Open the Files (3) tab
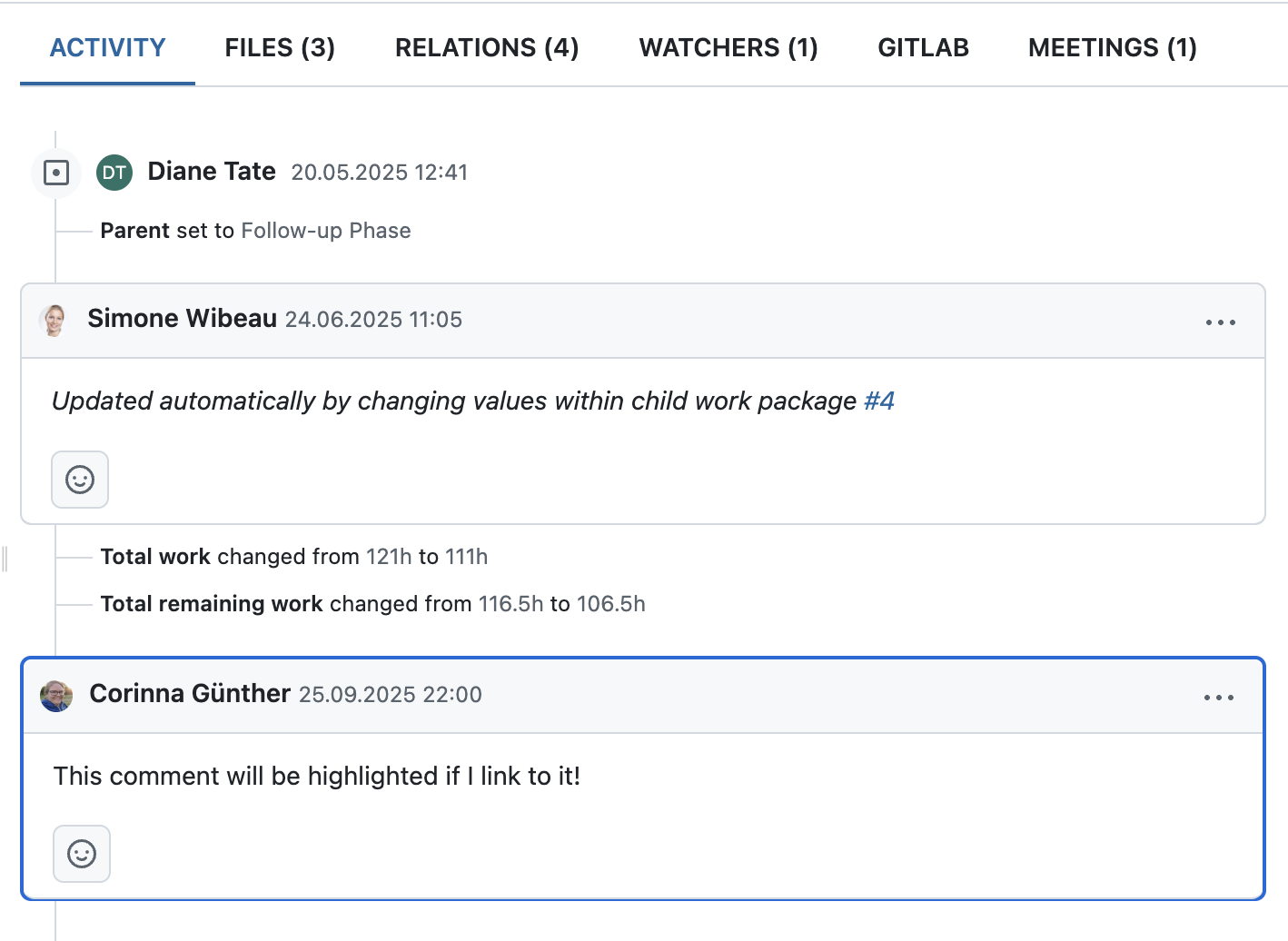 pos(280,47)
